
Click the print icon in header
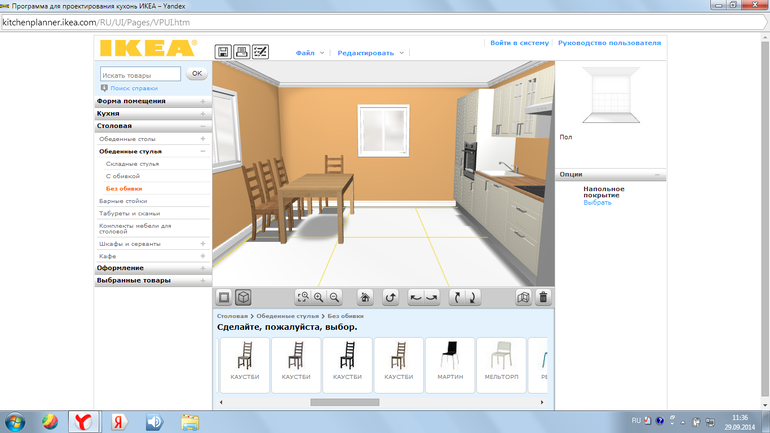coord(242,52)
